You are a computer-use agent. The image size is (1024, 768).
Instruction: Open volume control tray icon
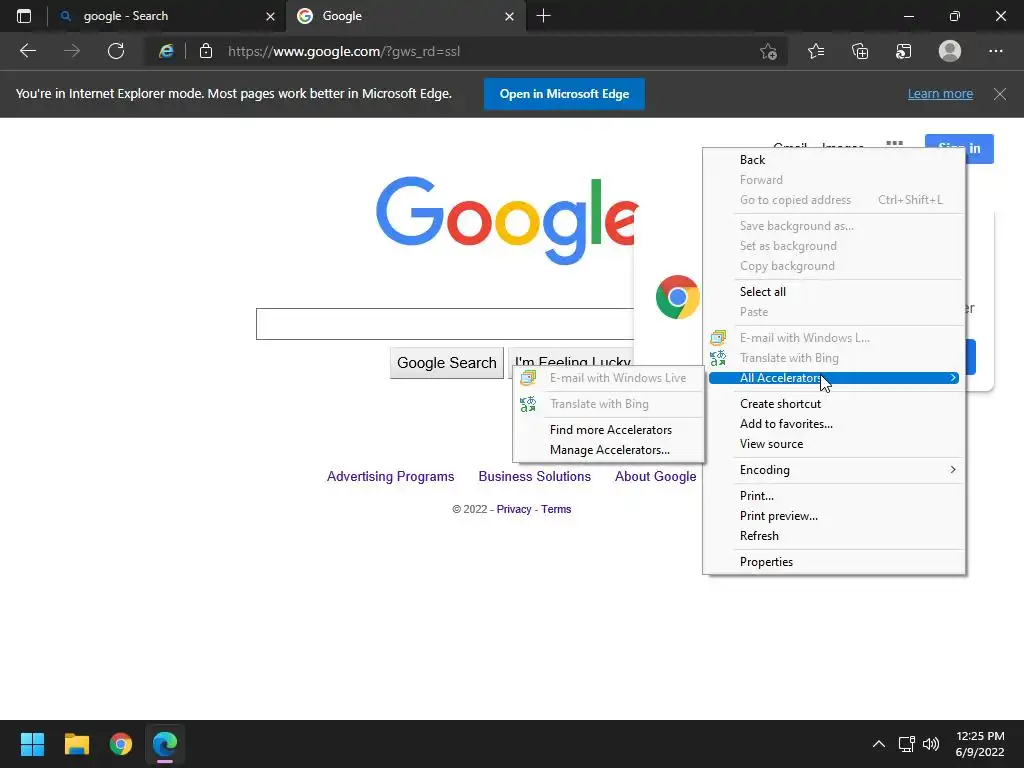coord(931,744)
